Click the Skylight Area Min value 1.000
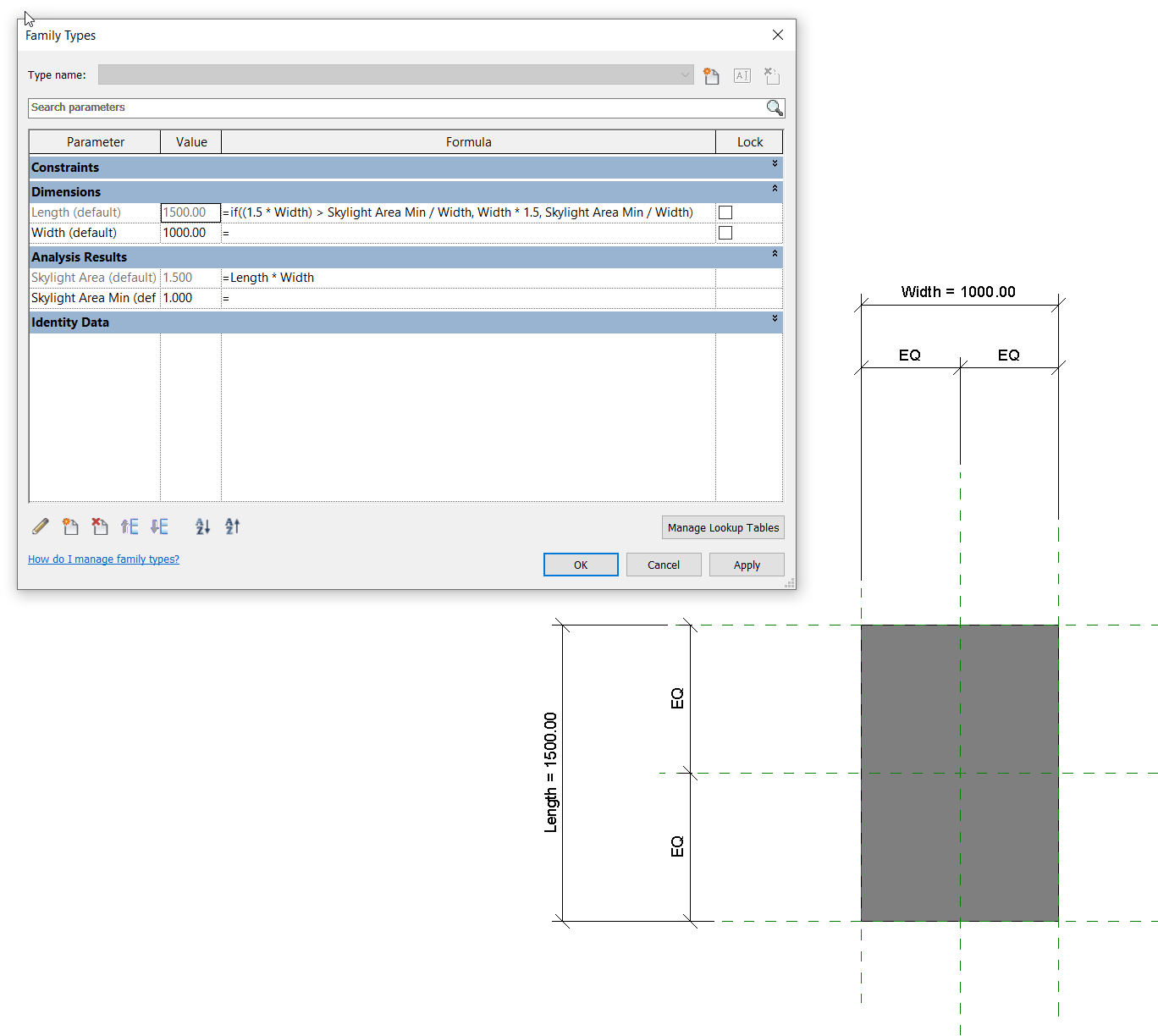 coord(190,298)
